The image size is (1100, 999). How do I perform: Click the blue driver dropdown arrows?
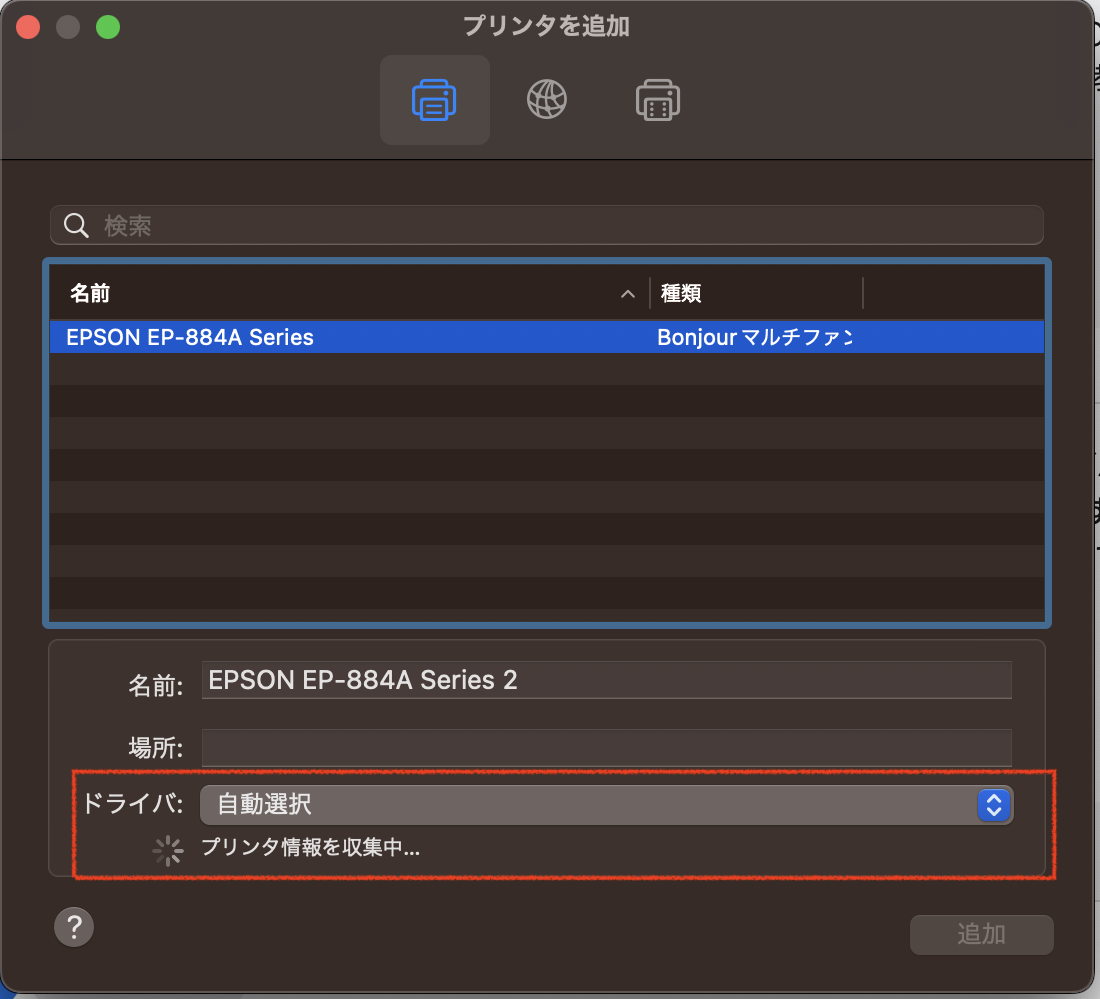[993, 805]
